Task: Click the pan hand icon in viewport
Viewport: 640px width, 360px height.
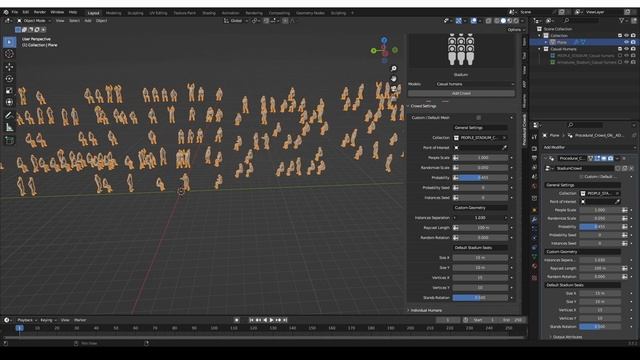Action: (x=393, y=78)
